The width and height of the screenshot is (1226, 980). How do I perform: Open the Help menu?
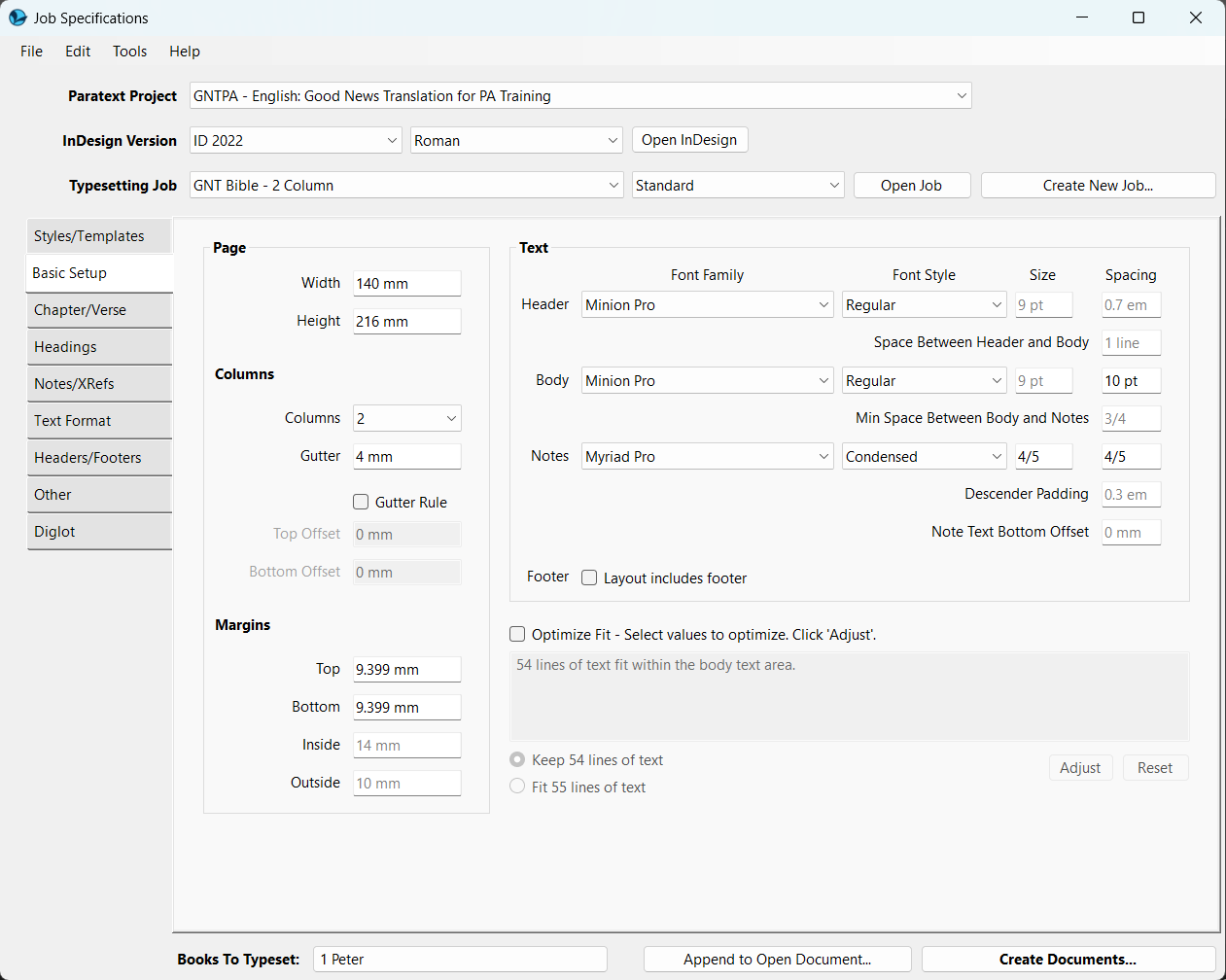pyautogui.click(x=185, y=52)
